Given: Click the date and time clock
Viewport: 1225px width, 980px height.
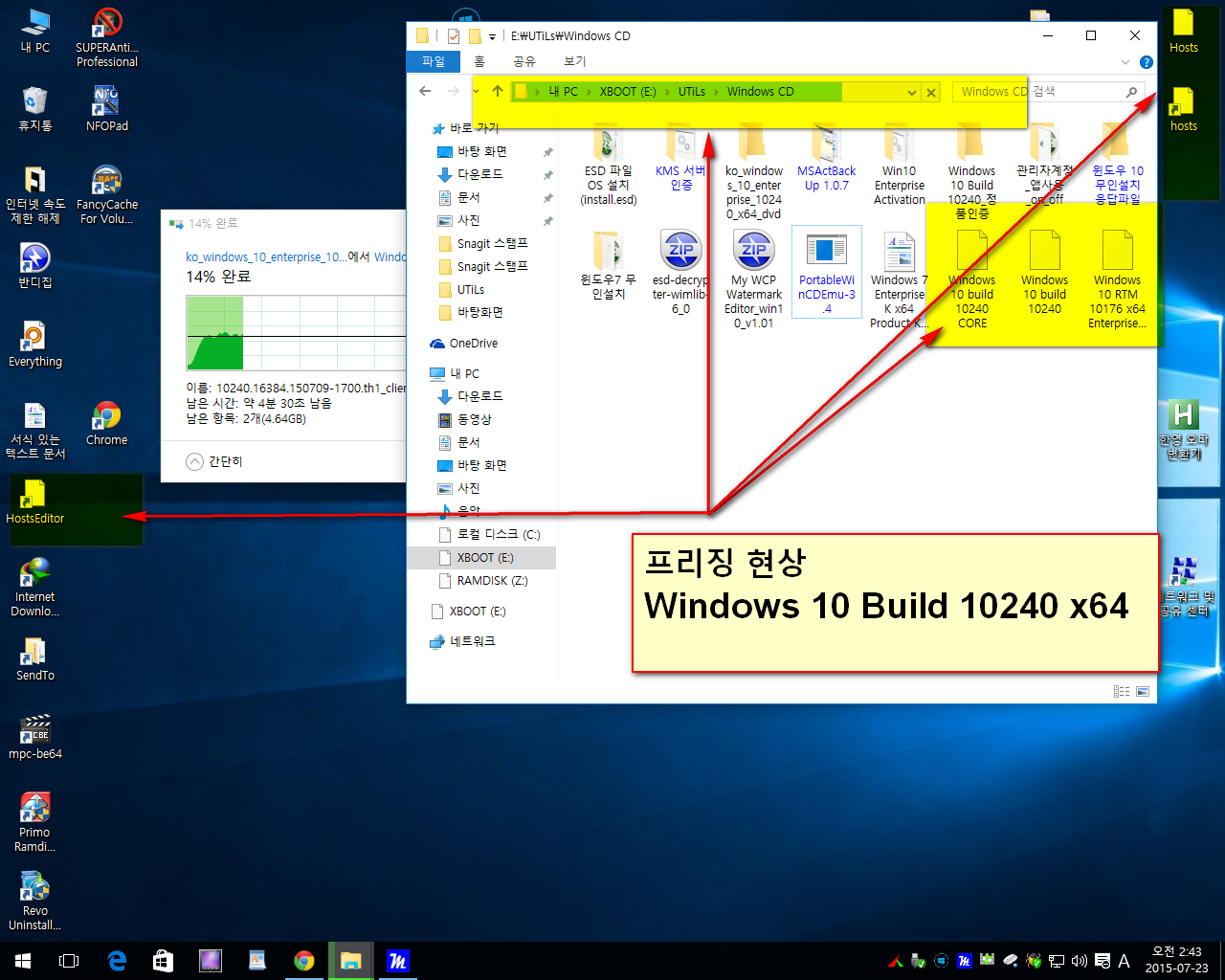Looking at the screenshot, I should pyautogui.click(x=1176, y=960).
